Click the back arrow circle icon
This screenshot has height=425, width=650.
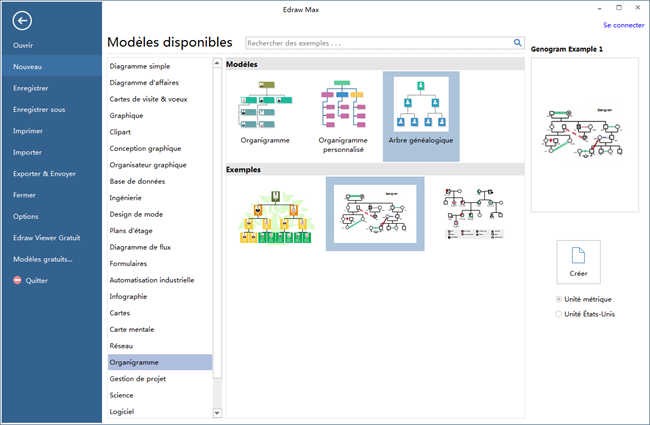[x=22, y=20]
